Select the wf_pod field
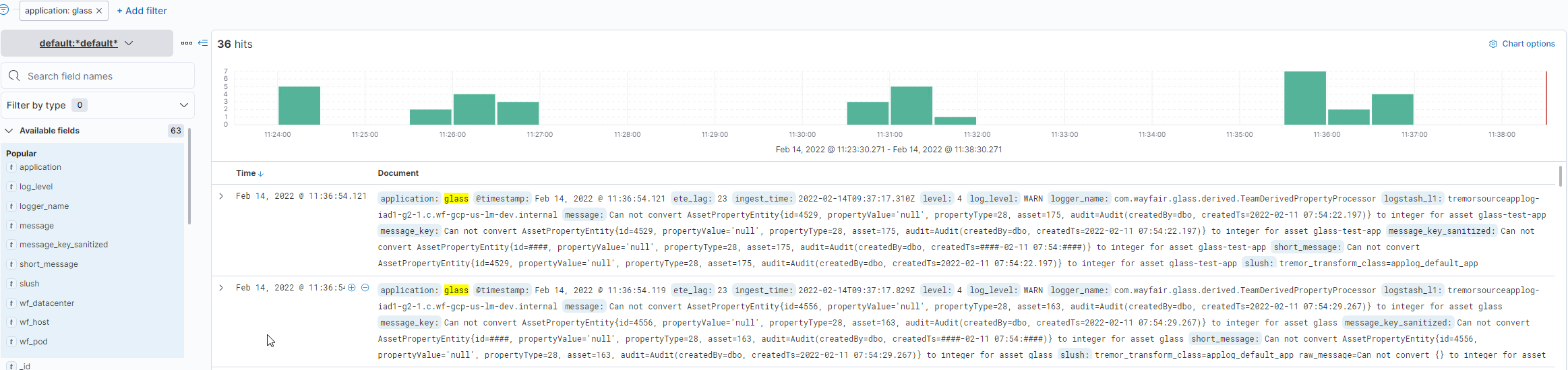The height and width of the screenshot is (370, 1568). [34, 342]
